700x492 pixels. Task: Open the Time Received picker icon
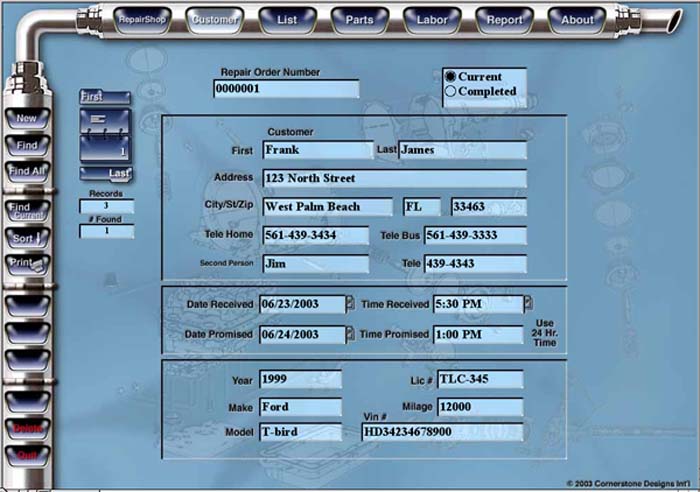click(x=528, y=303)
